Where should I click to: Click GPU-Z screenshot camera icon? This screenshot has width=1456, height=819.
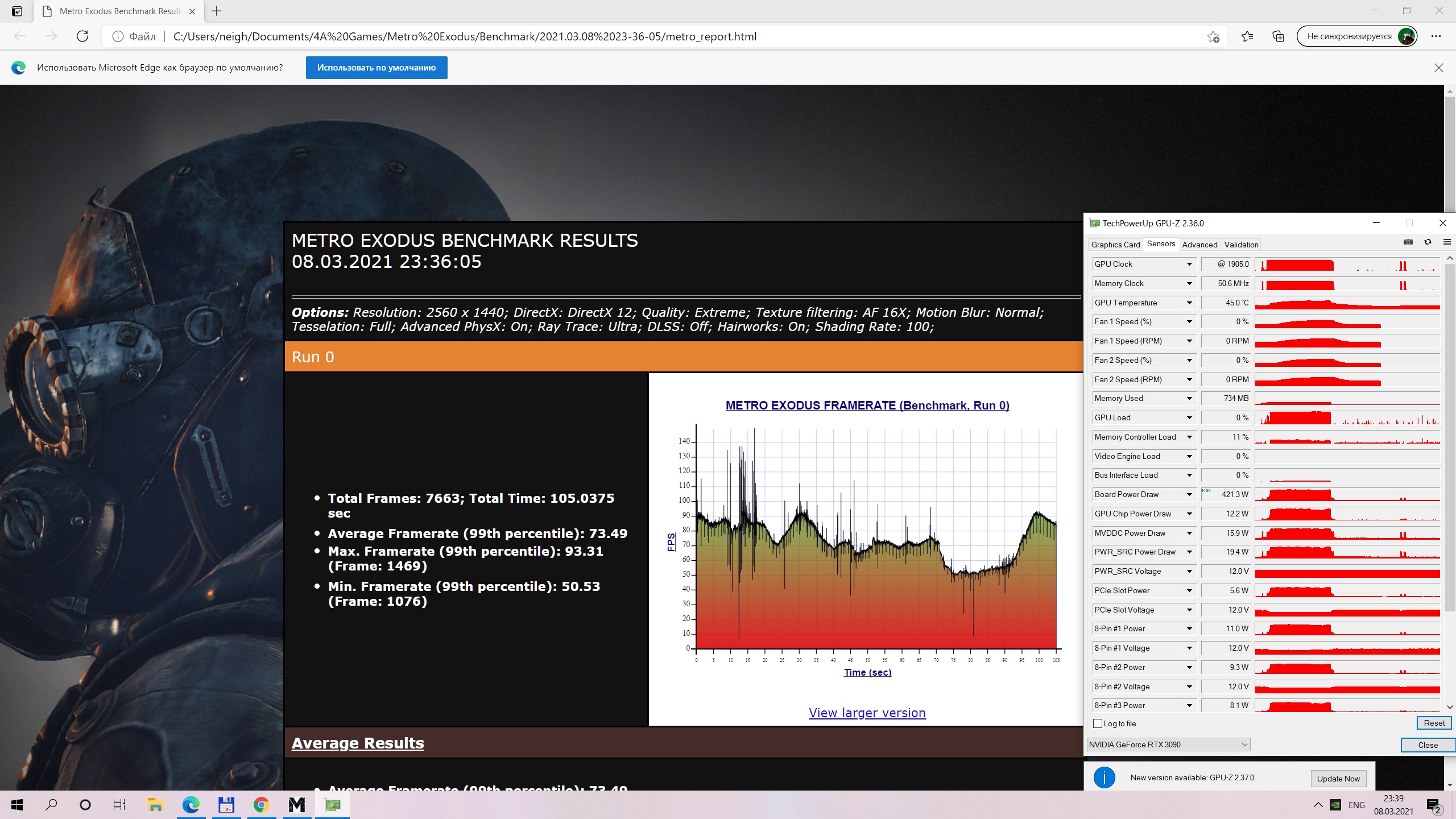pos(1408,242)
